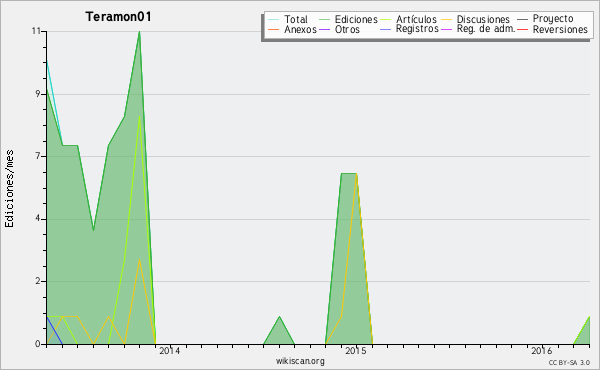
Task: Select the Registros legend entry
Action: pyautogui.click(x=409, y=29)
